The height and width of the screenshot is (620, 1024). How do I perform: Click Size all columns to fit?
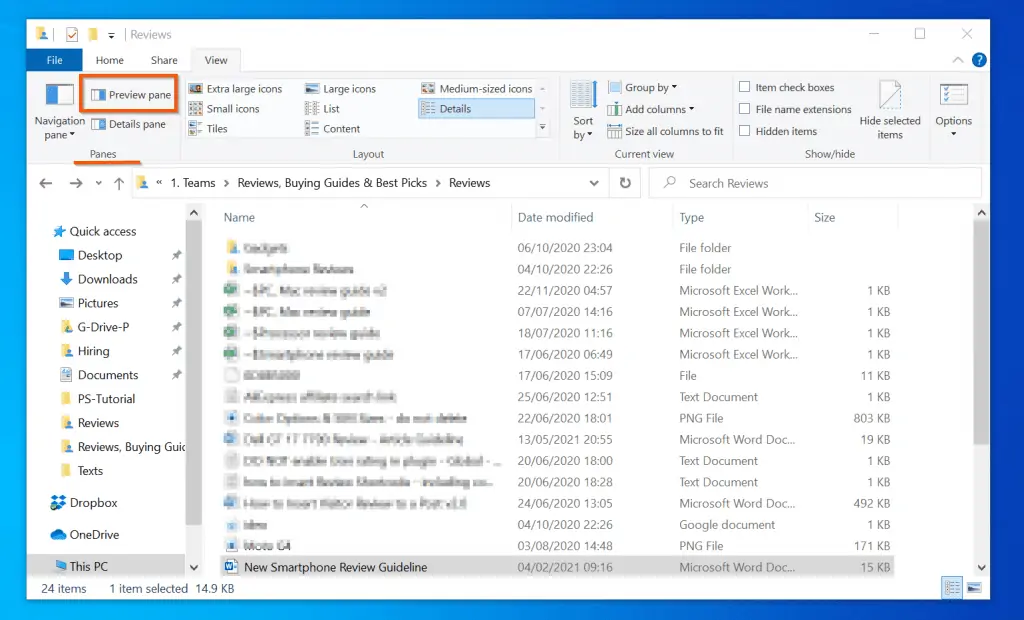(x=665, y=131)
